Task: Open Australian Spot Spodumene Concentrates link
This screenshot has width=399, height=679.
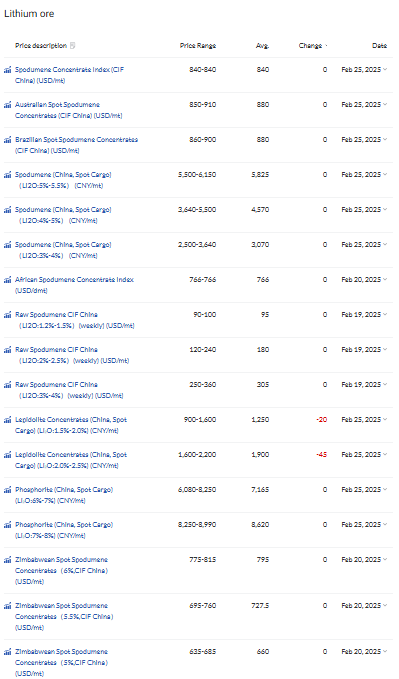Action: 68,110
